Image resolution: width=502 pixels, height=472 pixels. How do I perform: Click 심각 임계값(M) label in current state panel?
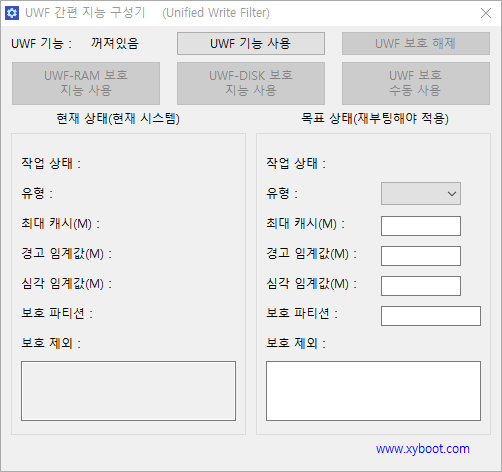point(67,284)
